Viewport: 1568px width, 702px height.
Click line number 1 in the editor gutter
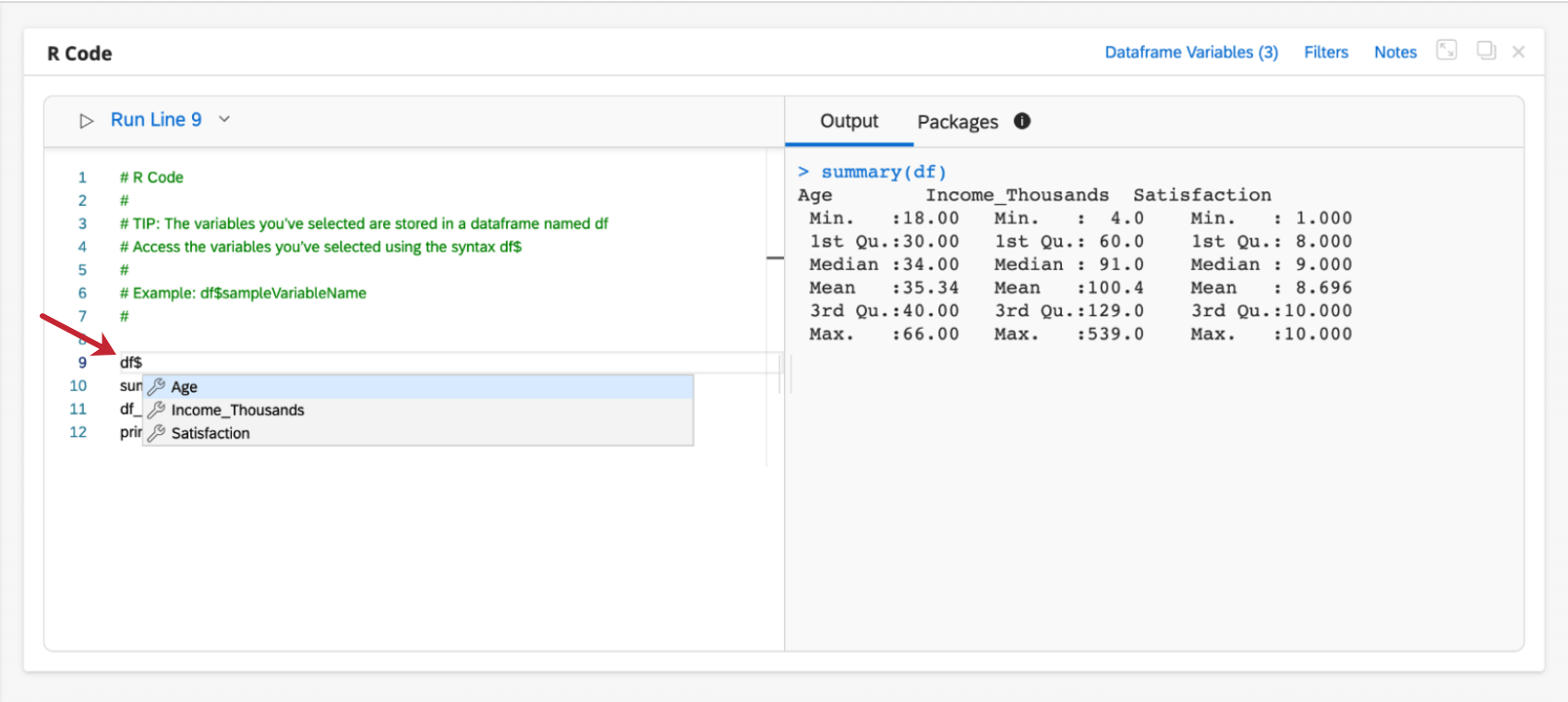pyautogui.click(x=82, y=177)
